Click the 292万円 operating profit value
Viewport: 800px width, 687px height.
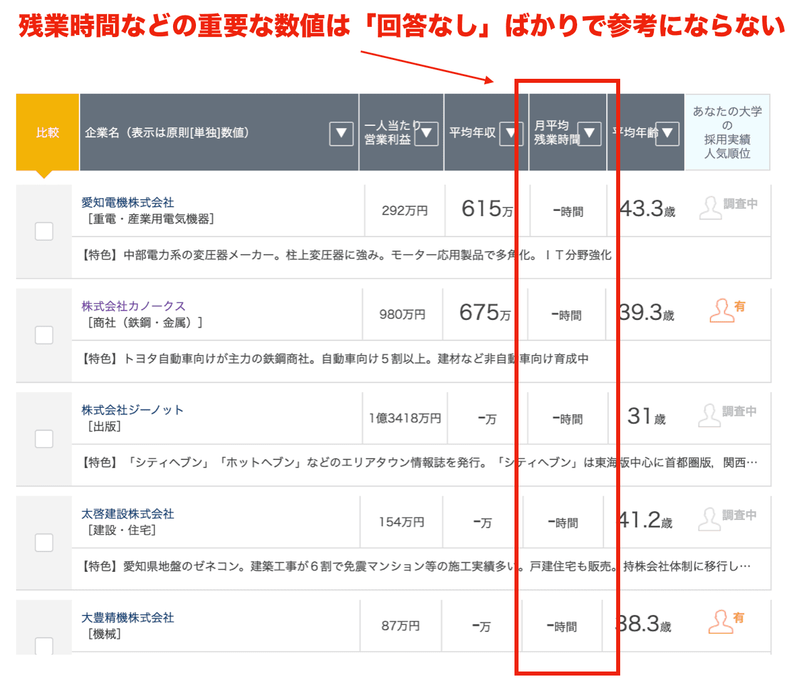[405, 211]
